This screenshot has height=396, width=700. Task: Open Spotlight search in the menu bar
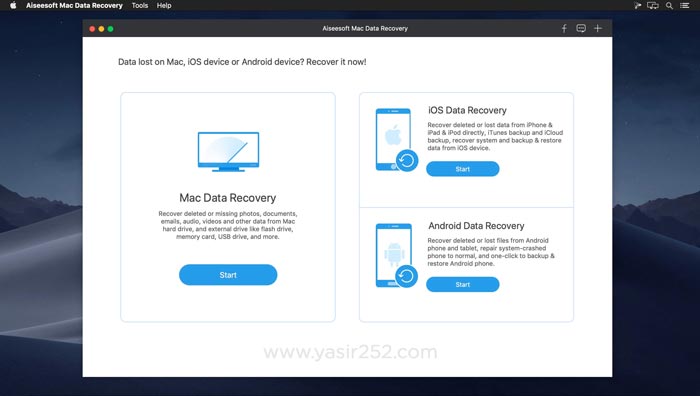pyautogui.click(x=669, y=5)
